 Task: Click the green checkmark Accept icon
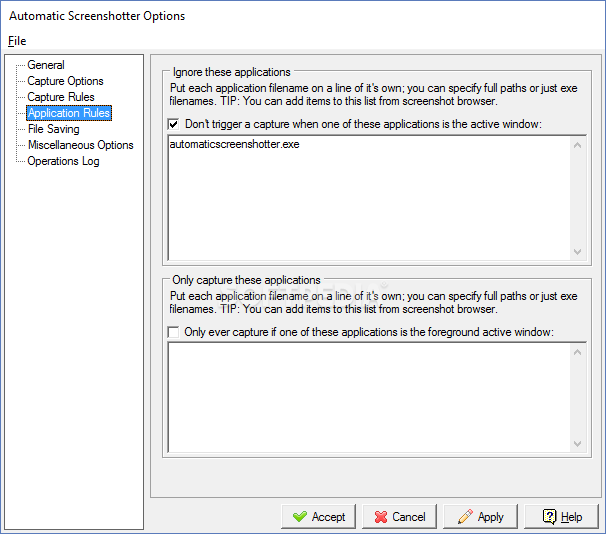[300, 517]
